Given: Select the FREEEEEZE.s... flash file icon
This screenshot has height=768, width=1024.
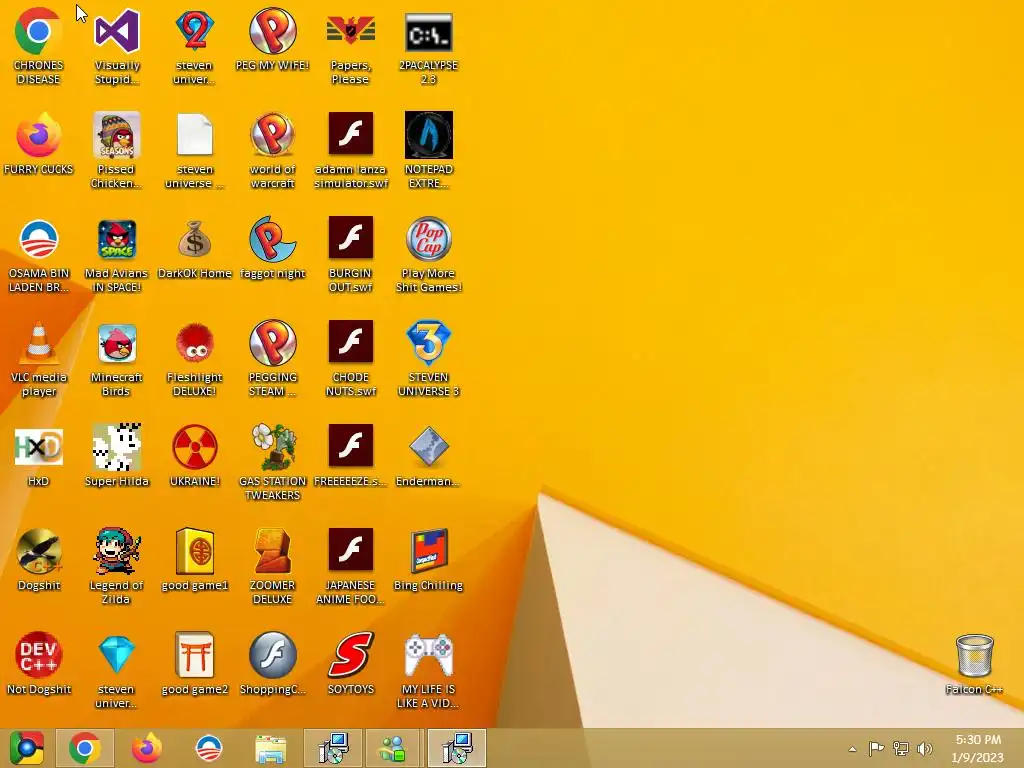Looking at the screenshot, I should (351, 456).
